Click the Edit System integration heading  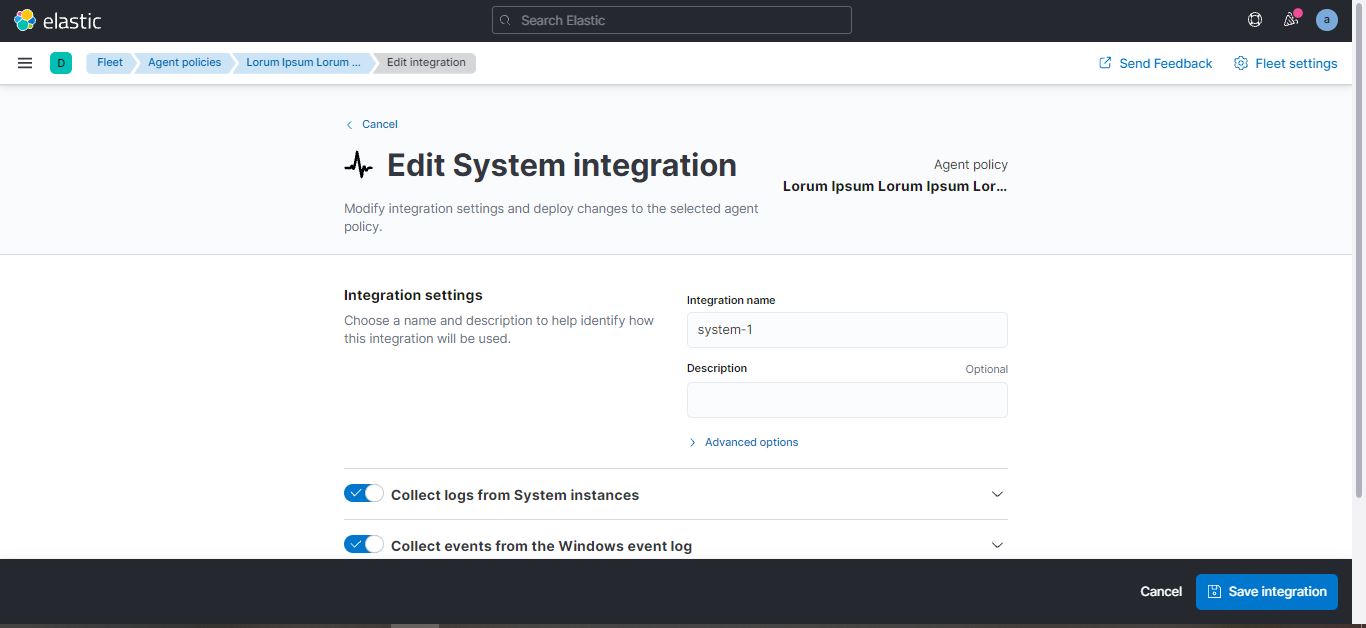[x=561, y=165]
